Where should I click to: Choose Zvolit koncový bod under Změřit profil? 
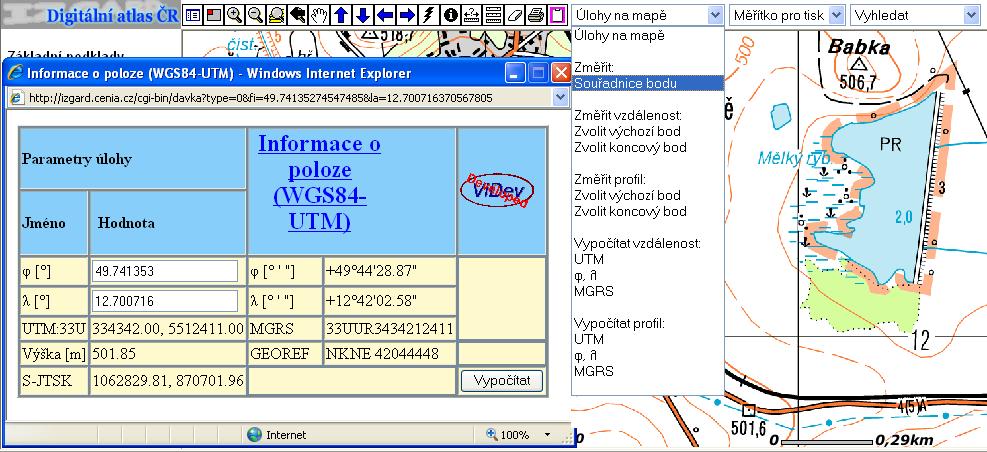tap(630, 212)
